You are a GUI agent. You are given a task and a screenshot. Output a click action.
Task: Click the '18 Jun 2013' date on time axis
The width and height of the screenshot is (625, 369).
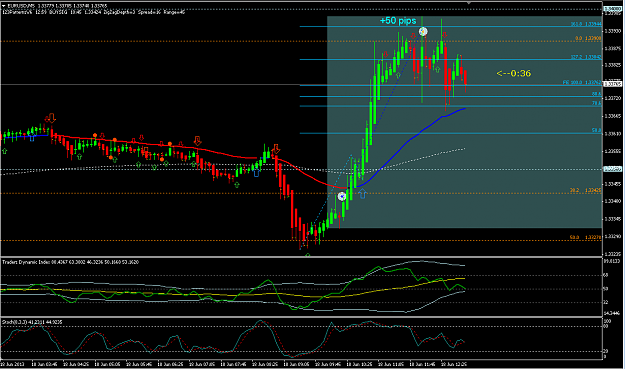tap(12, 364)
